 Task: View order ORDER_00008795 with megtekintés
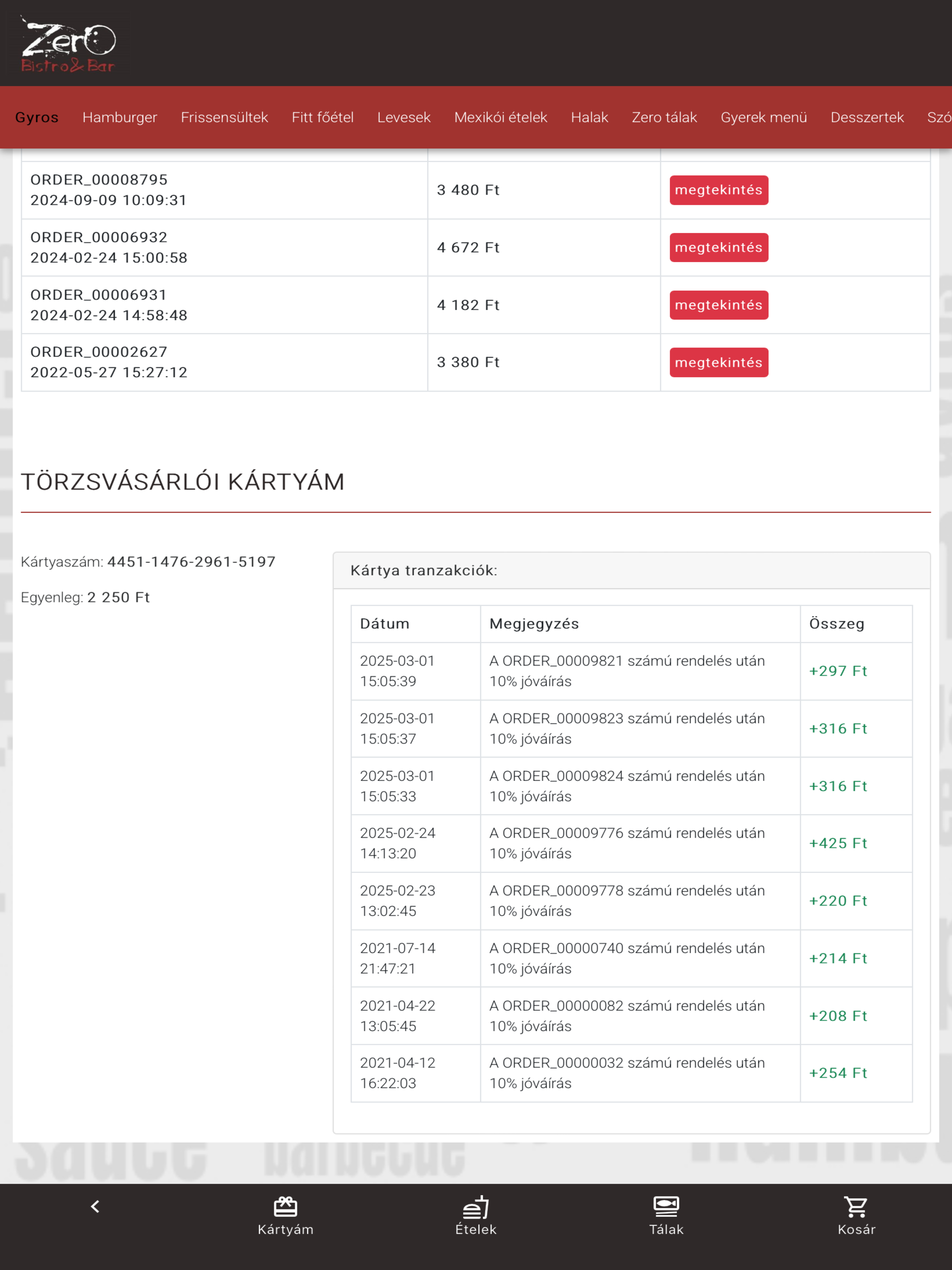click(x=718, y=190)
